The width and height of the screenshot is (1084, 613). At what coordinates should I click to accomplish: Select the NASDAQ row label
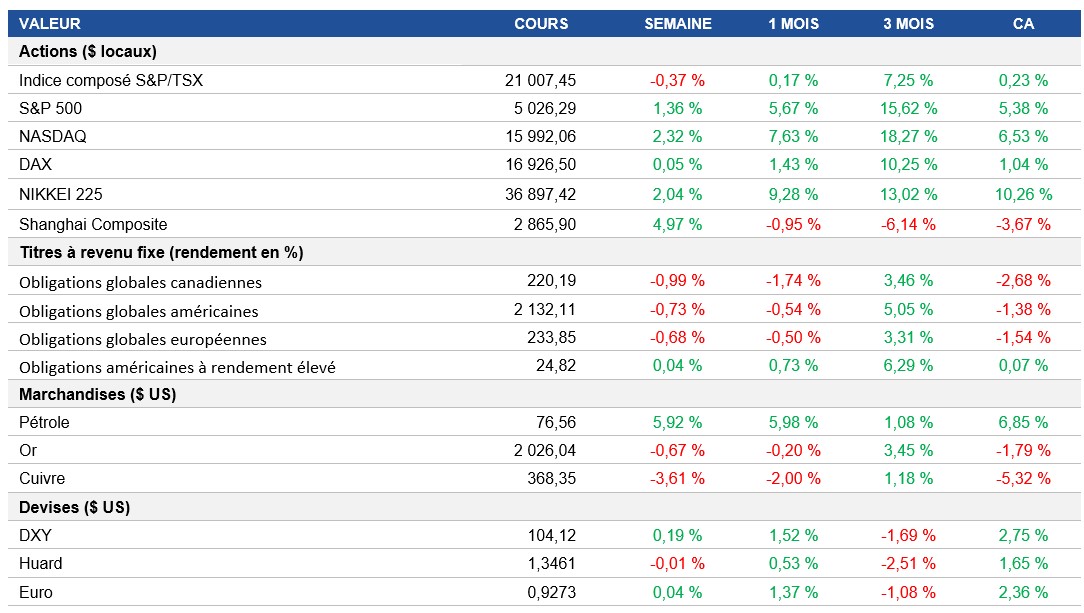point(50,136)
